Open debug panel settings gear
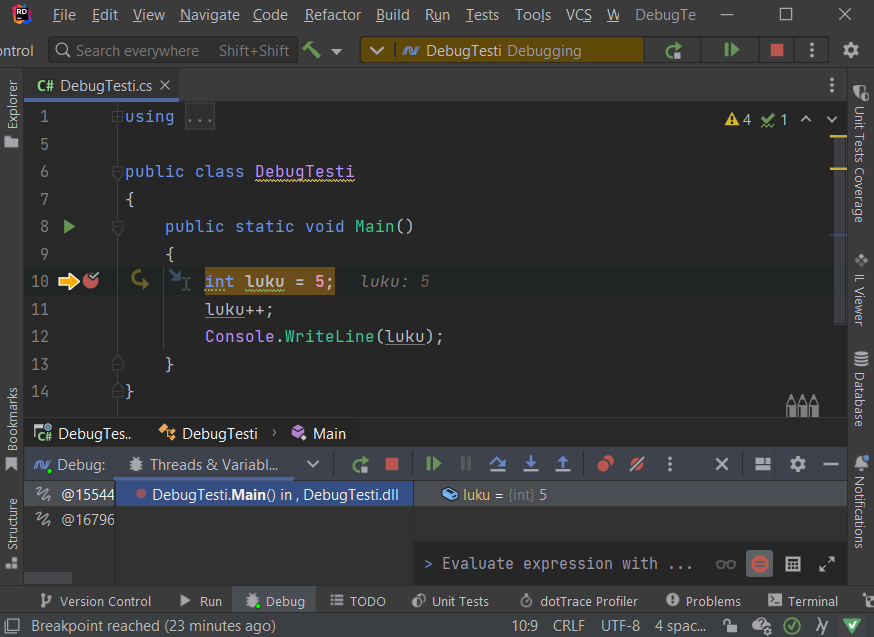This screenshot has width=874, height=637. click(x=797, y=464)
